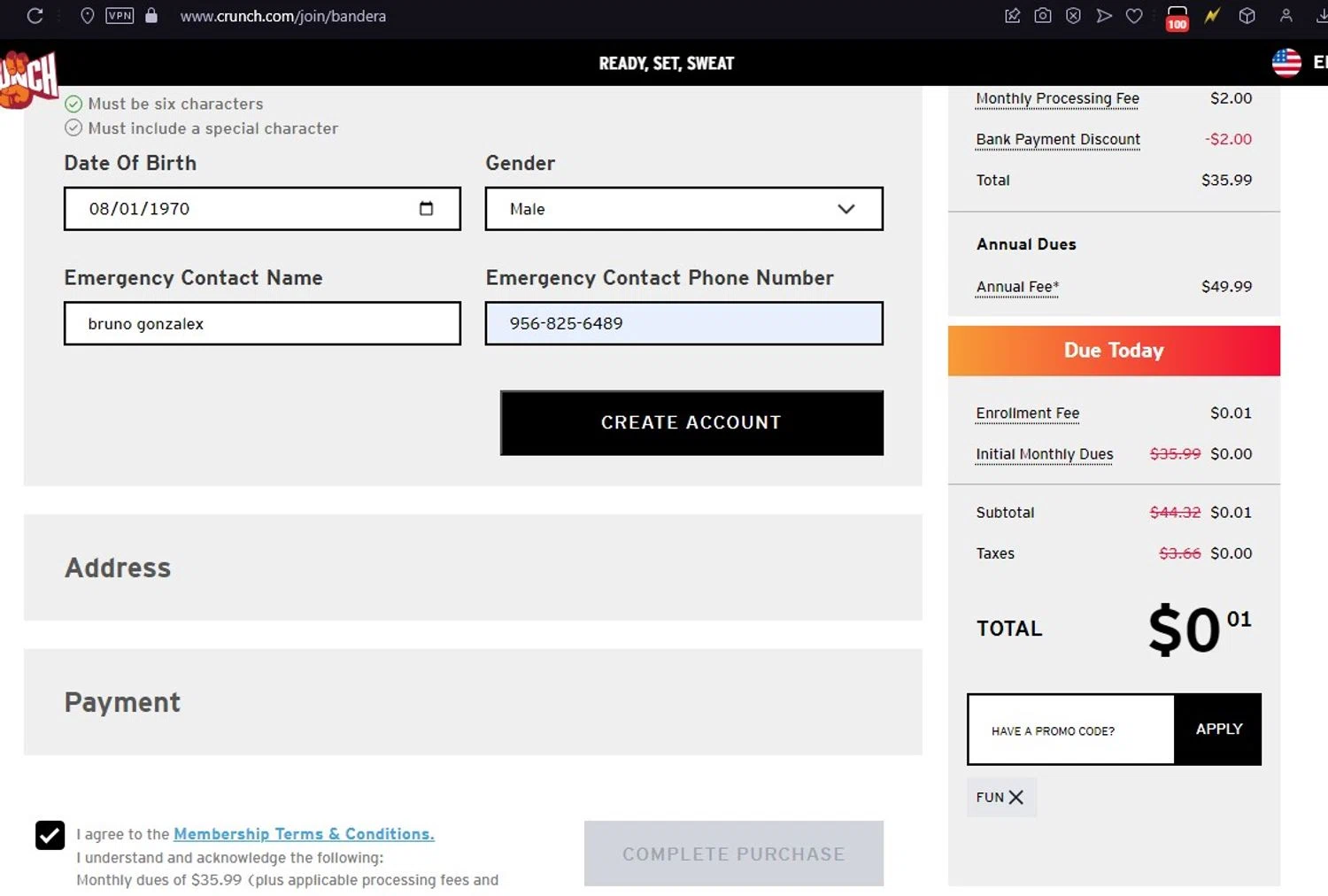Click the padlock site security icon
The image size is (1328, 896).
151,16
